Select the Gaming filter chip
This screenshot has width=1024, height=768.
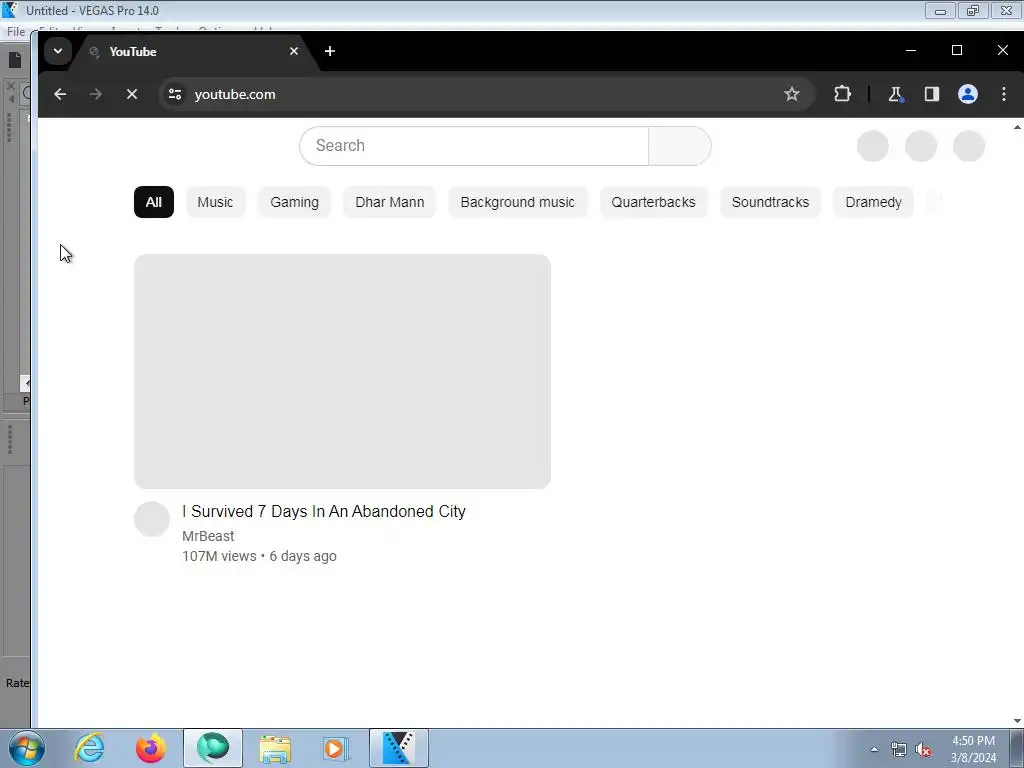[295, 202]
